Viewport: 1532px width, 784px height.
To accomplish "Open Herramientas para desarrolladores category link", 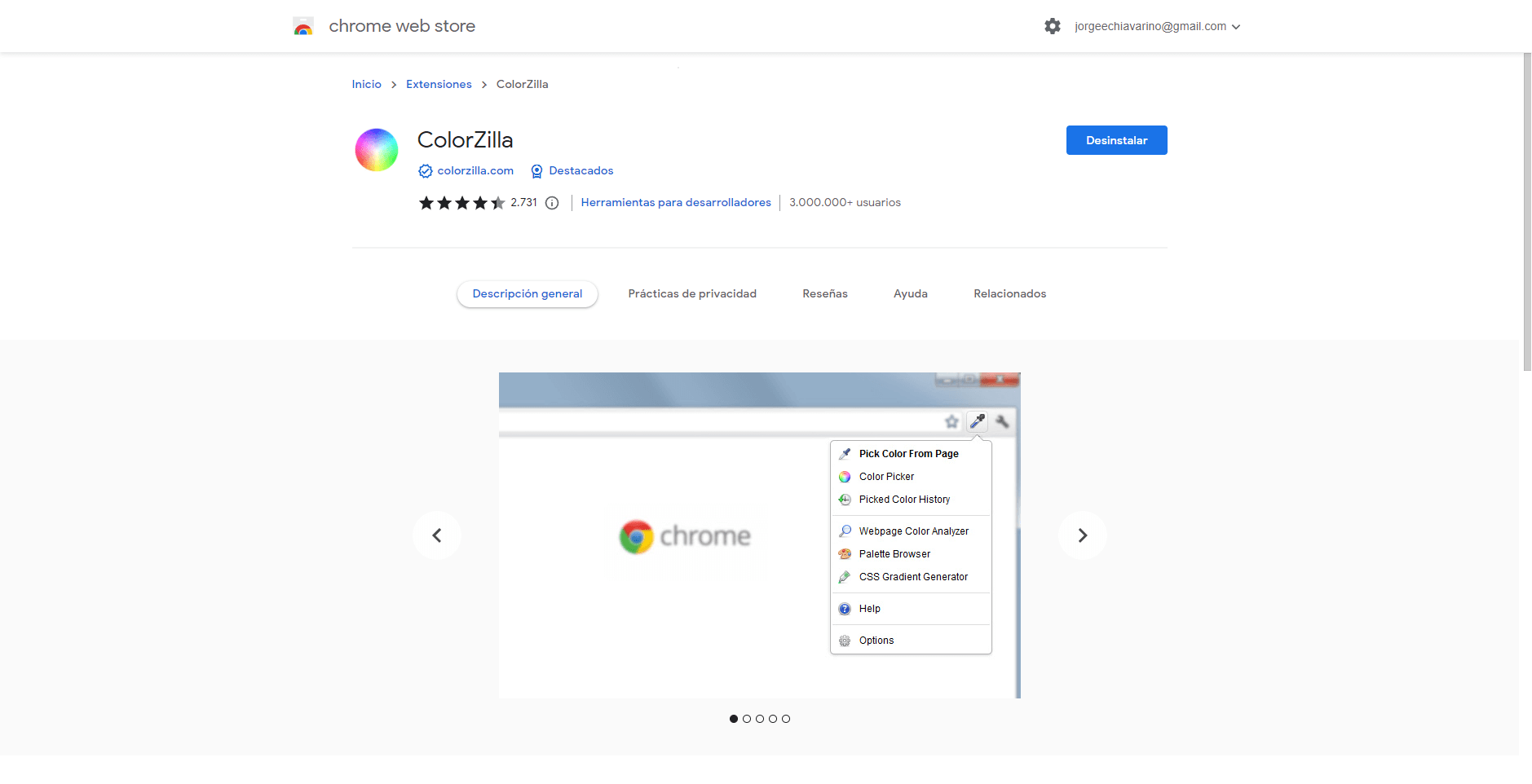I will click(x=676, y=203).
